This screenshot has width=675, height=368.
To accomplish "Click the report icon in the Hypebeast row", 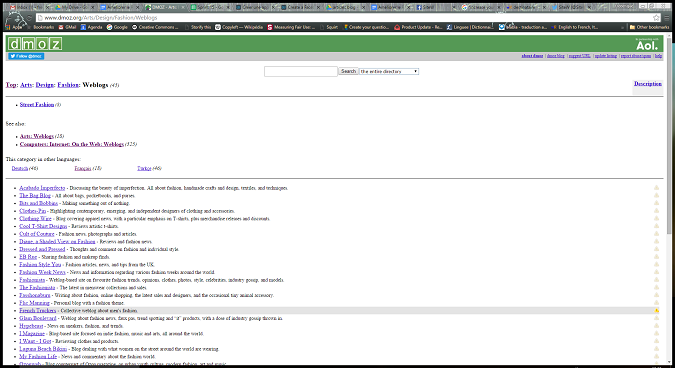I will tap(656, 326).
